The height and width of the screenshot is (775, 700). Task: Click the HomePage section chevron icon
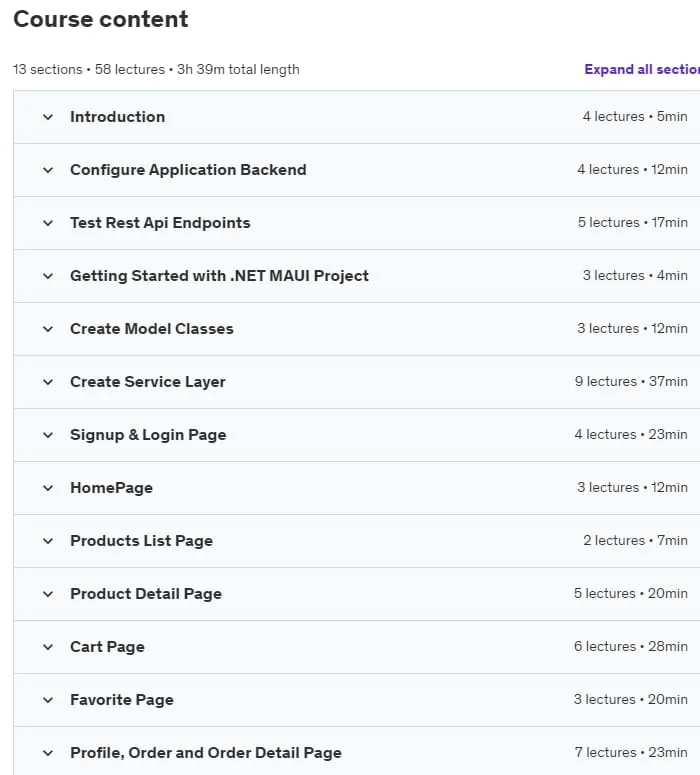coord(48,488)
